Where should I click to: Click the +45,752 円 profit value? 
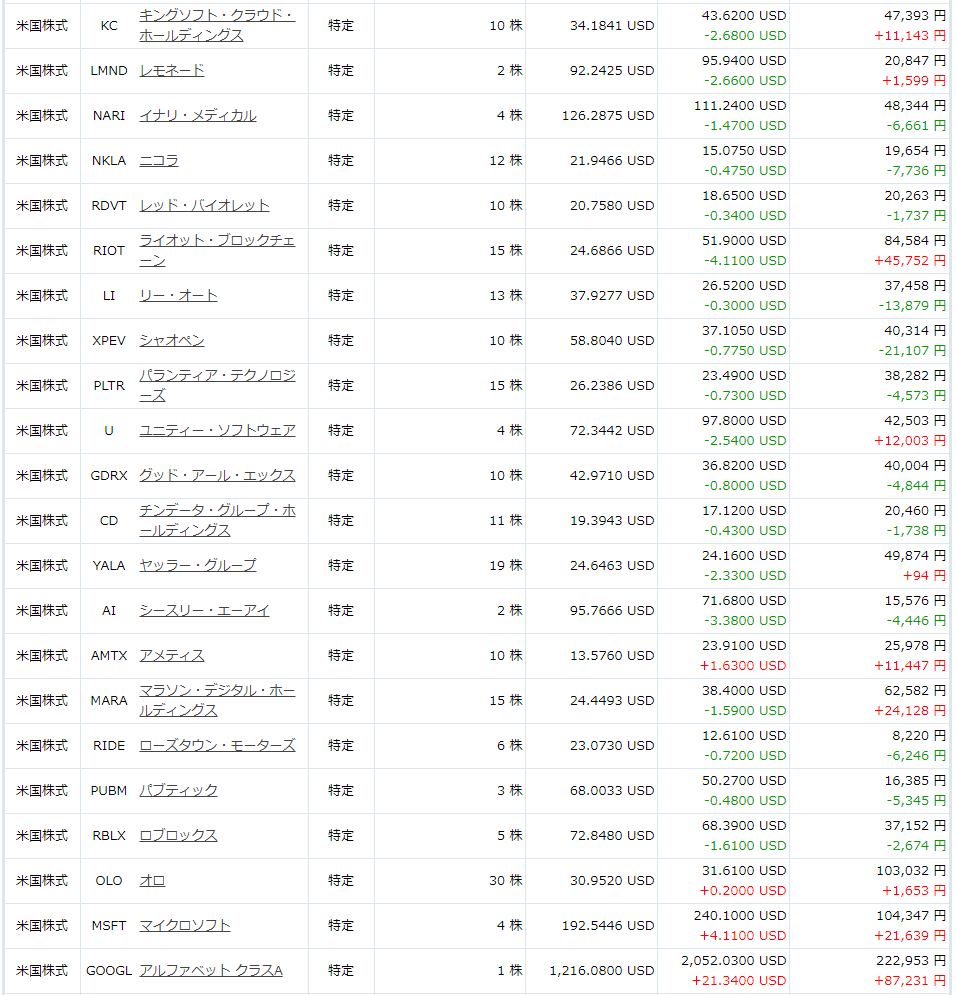910,261
